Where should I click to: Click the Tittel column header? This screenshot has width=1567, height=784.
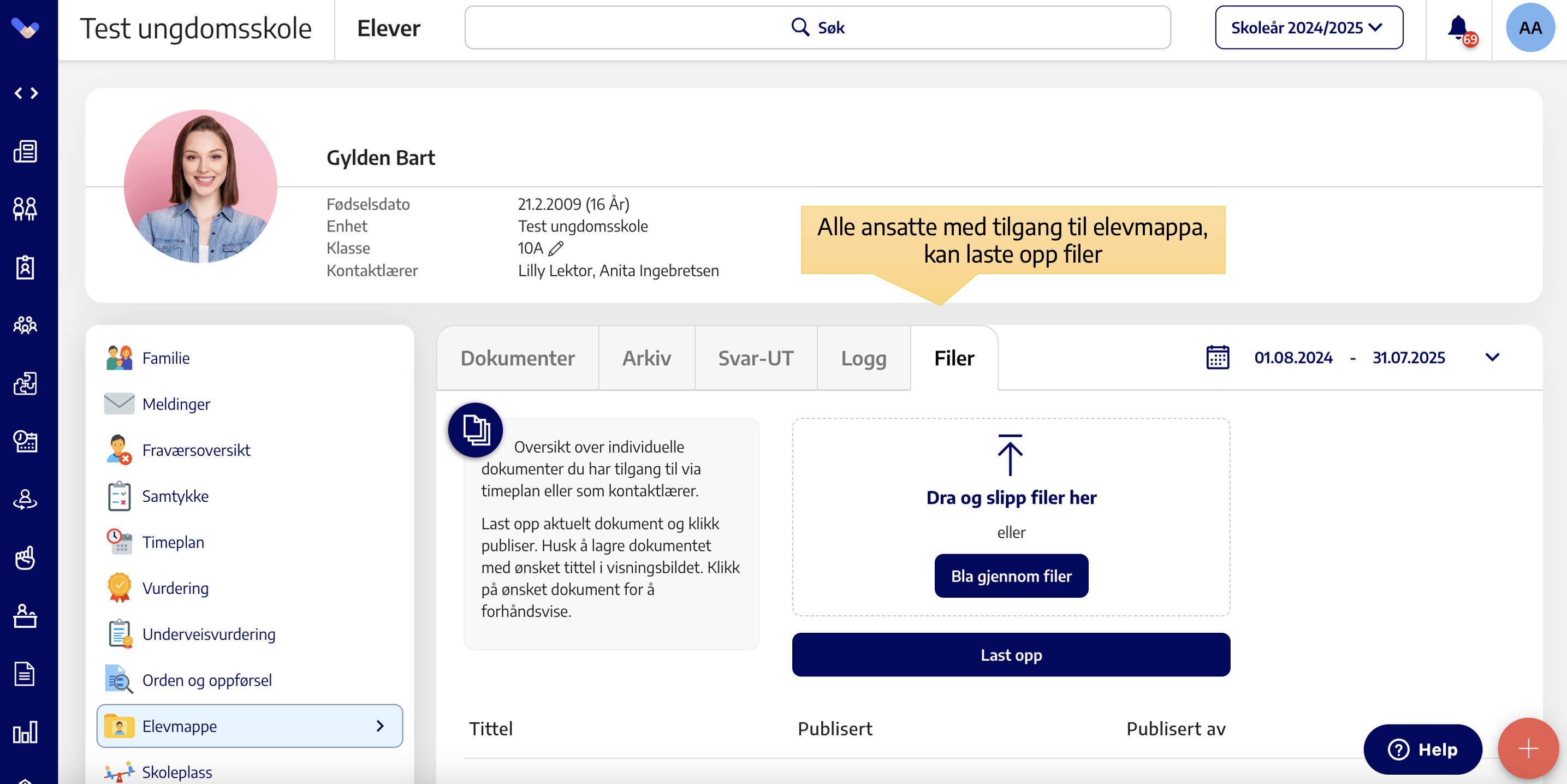click(490, 728)
